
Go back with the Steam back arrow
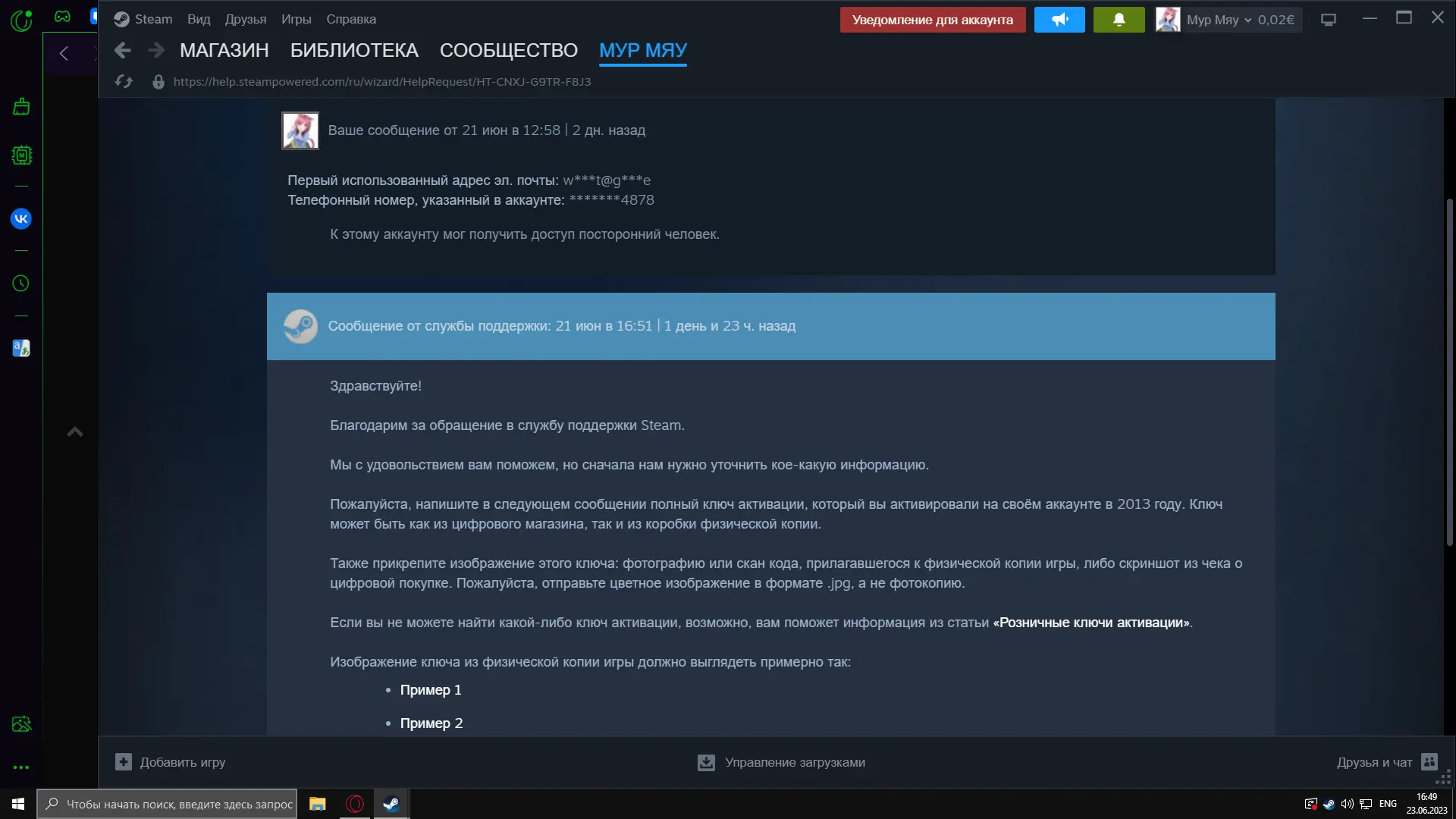122,50
